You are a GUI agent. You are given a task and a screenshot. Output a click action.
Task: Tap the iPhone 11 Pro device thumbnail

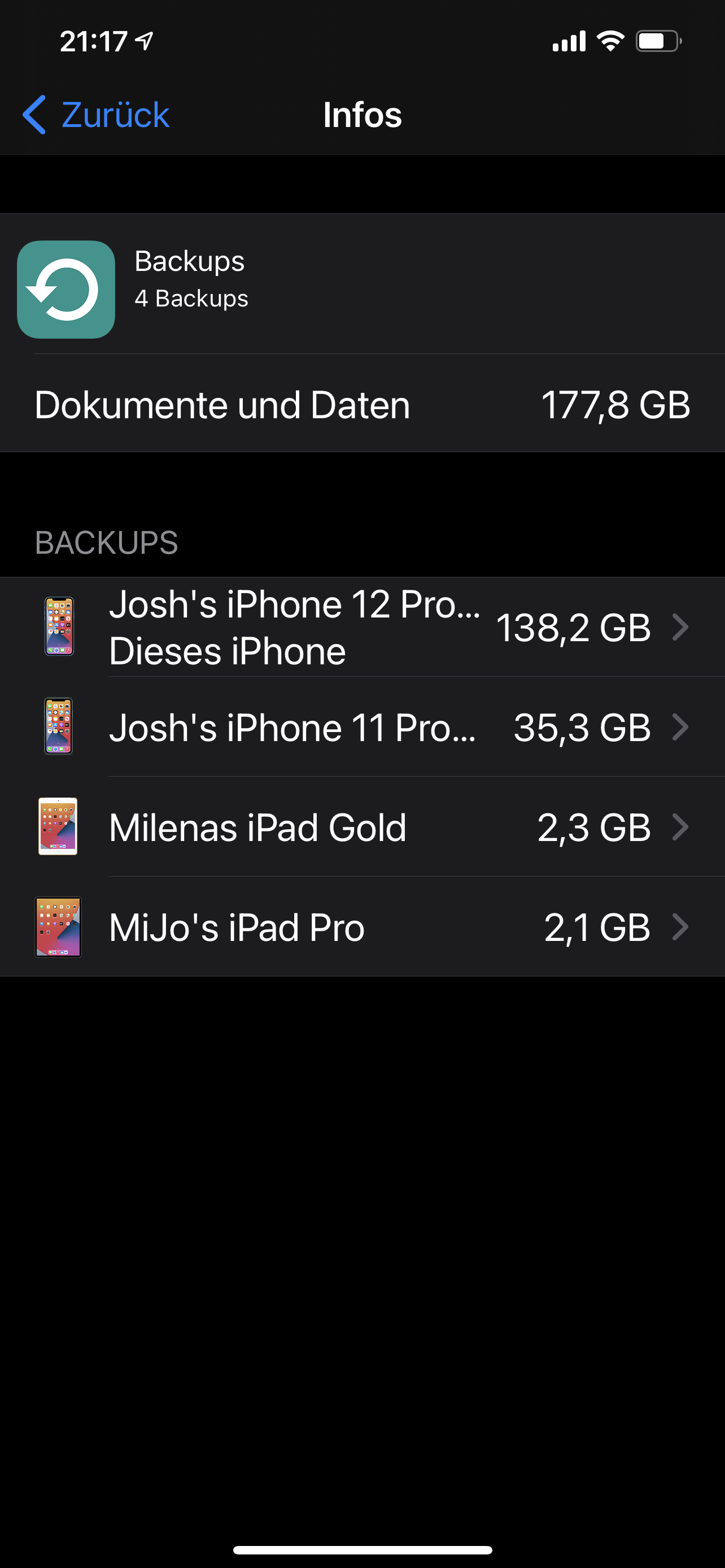(x=58, y=726)
